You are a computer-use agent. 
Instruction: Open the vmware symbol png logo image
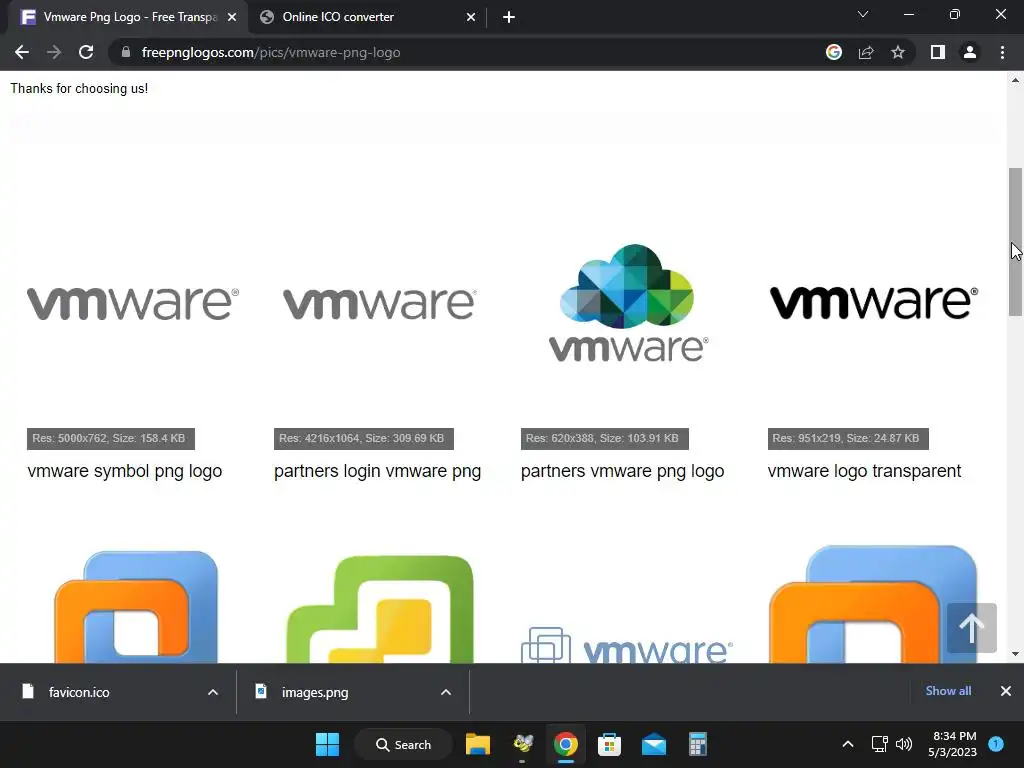click(133, 304)
